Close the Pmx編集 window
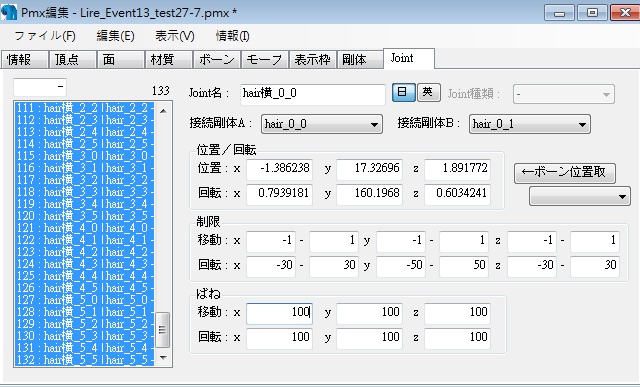The image size is (640, 387). (624, 13)
